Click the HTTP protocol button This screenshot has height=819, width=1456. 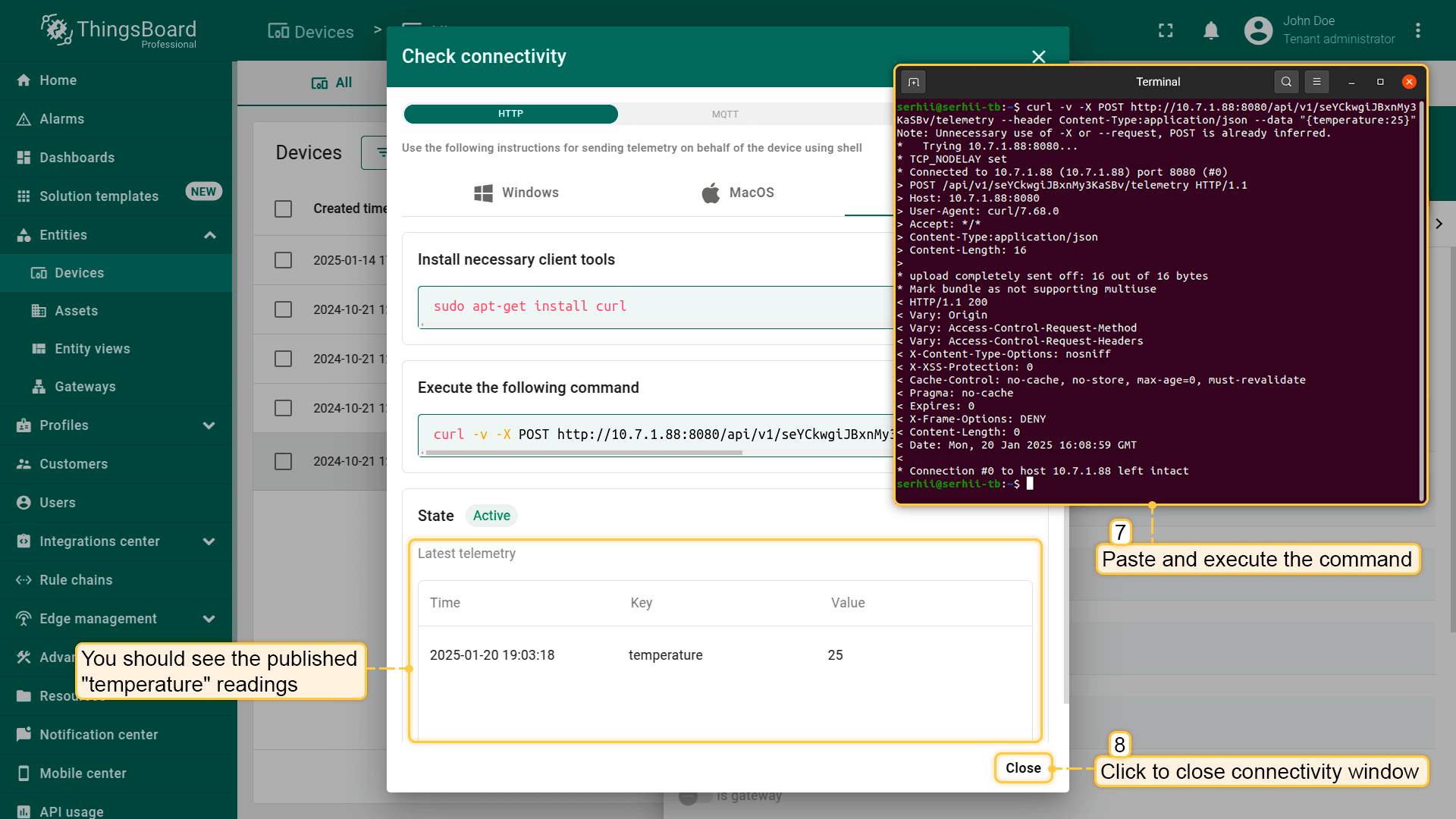pyautogui.click(x=510, y=114)
